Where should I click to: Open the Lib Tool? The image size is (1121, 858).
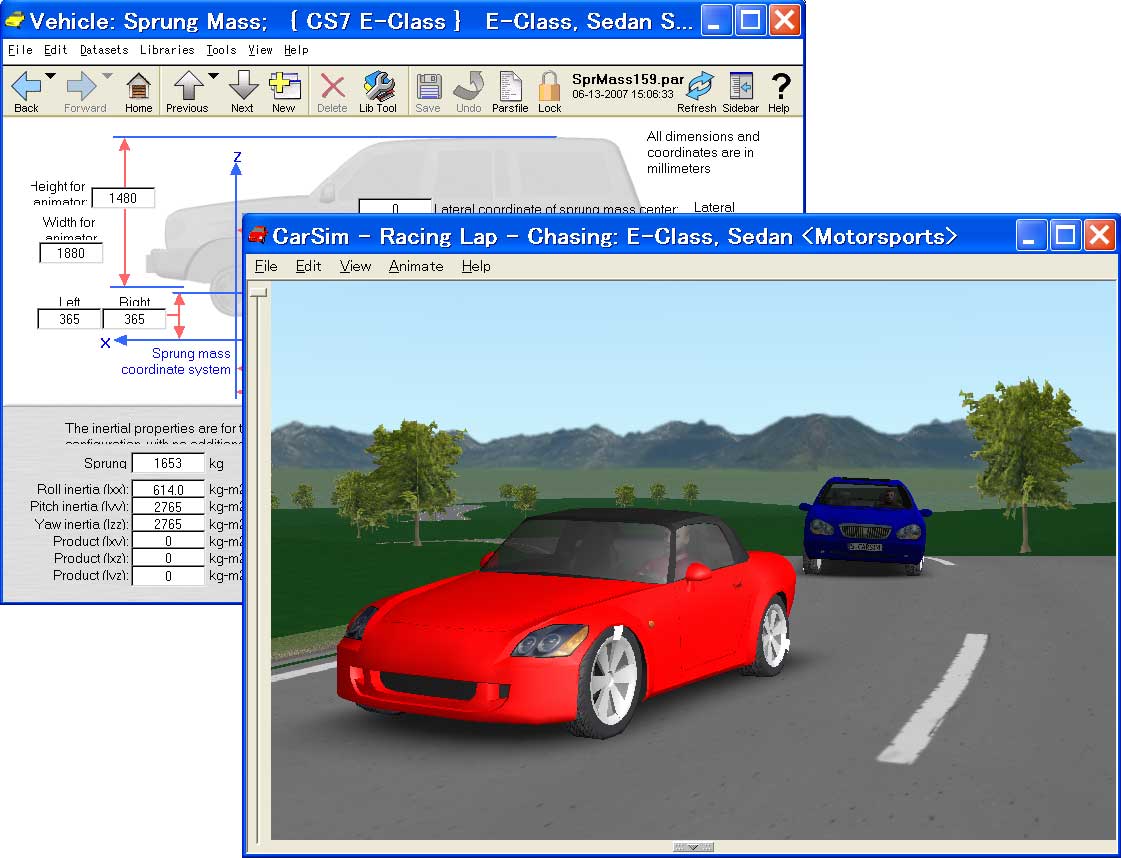tap(378, 86)
